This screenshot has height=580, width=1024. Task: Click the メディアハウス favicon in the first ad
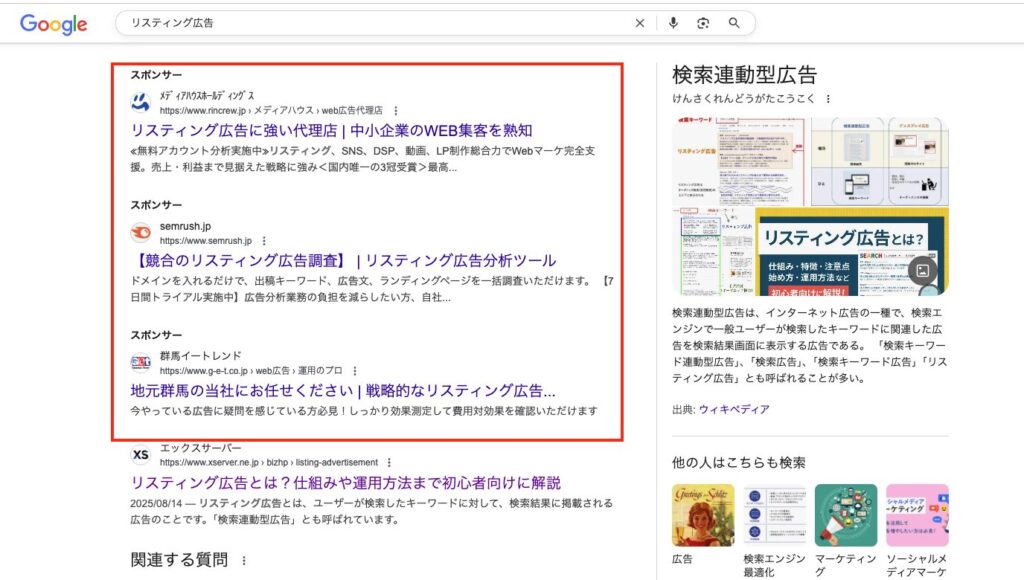(x=140, y=103)
